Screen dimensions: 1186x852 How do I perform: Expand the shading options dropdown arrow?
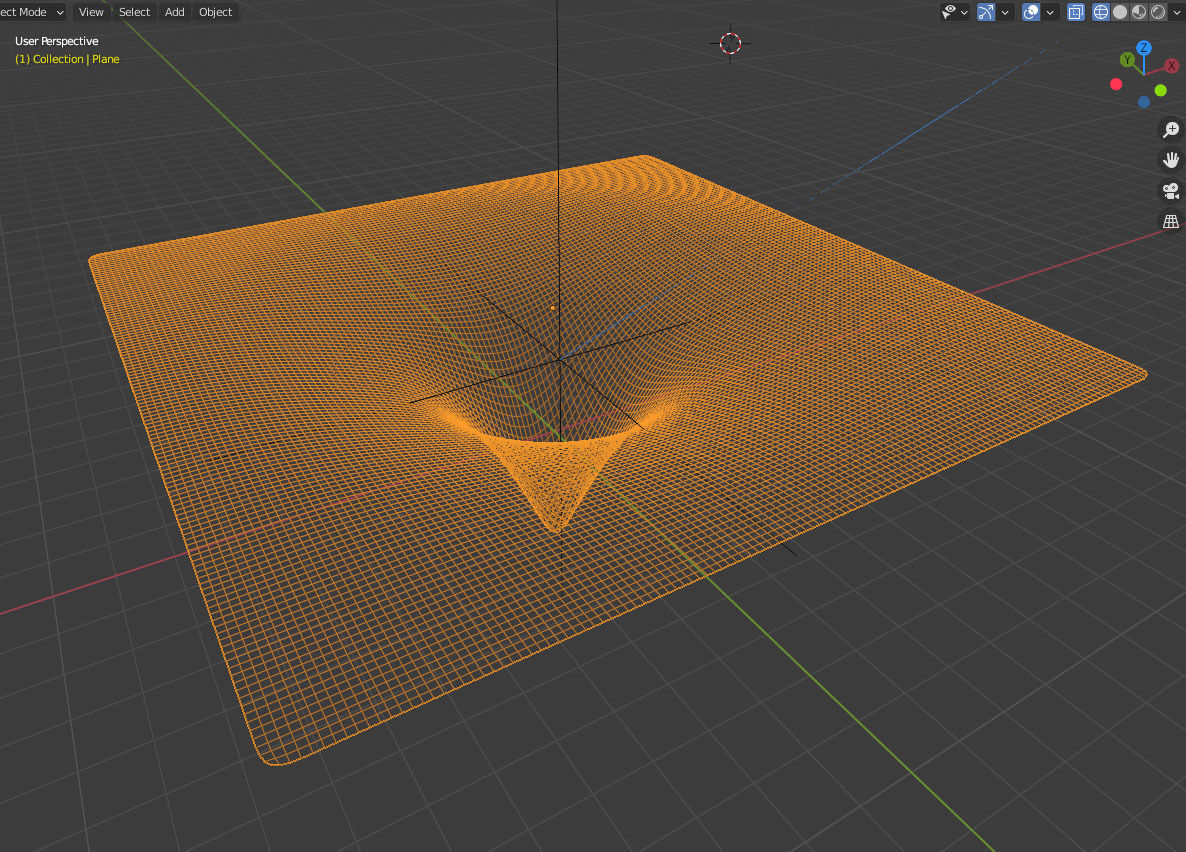(1177, 12)
